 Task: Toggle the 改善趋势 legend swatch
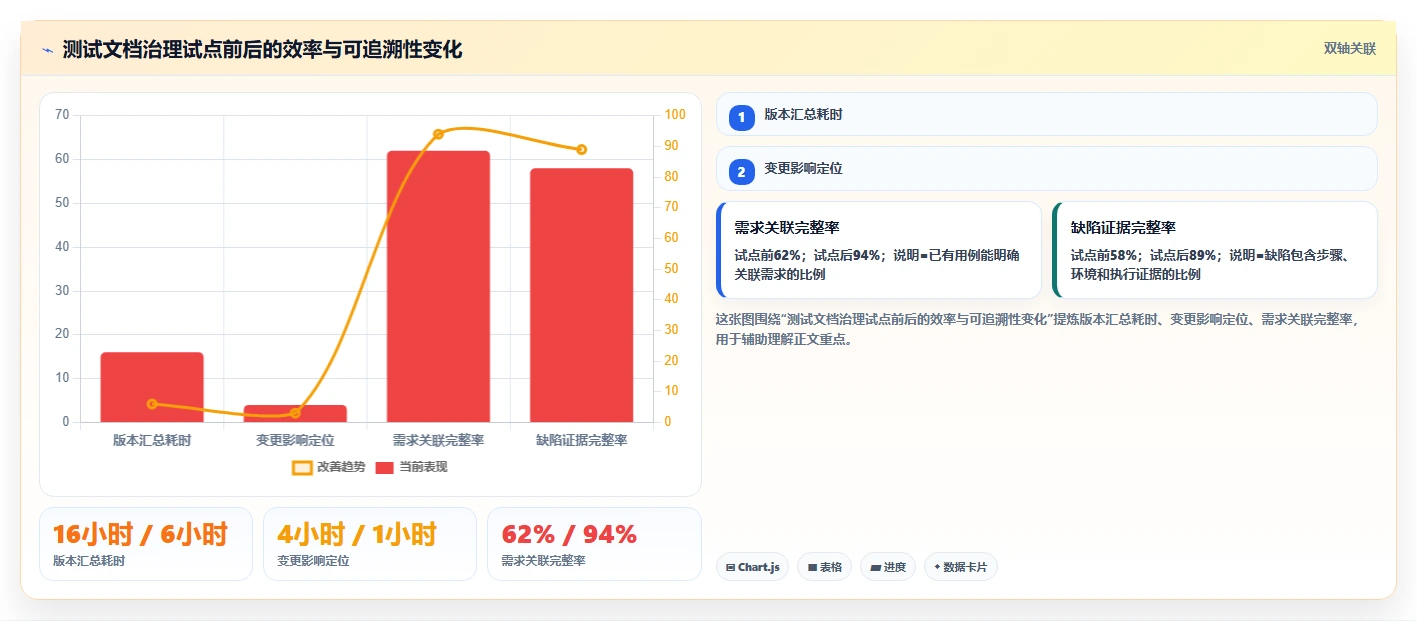coord(303,467)
